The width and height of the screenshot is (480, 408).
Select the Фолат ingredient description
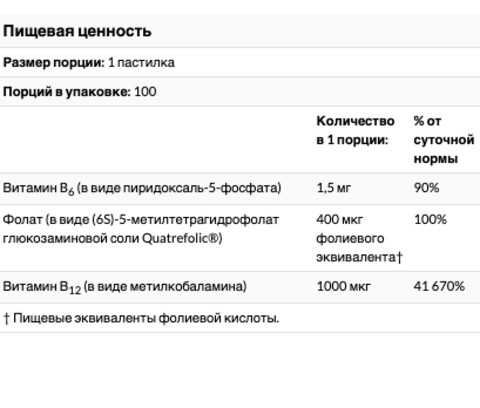point(141,229)
